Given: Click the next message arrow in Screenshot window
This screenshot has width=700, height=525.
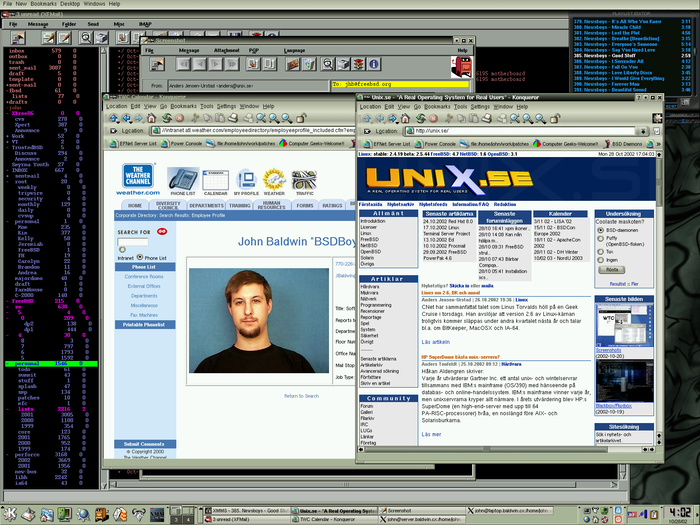Looking at the screenshot, I should [x=216, y=64].
